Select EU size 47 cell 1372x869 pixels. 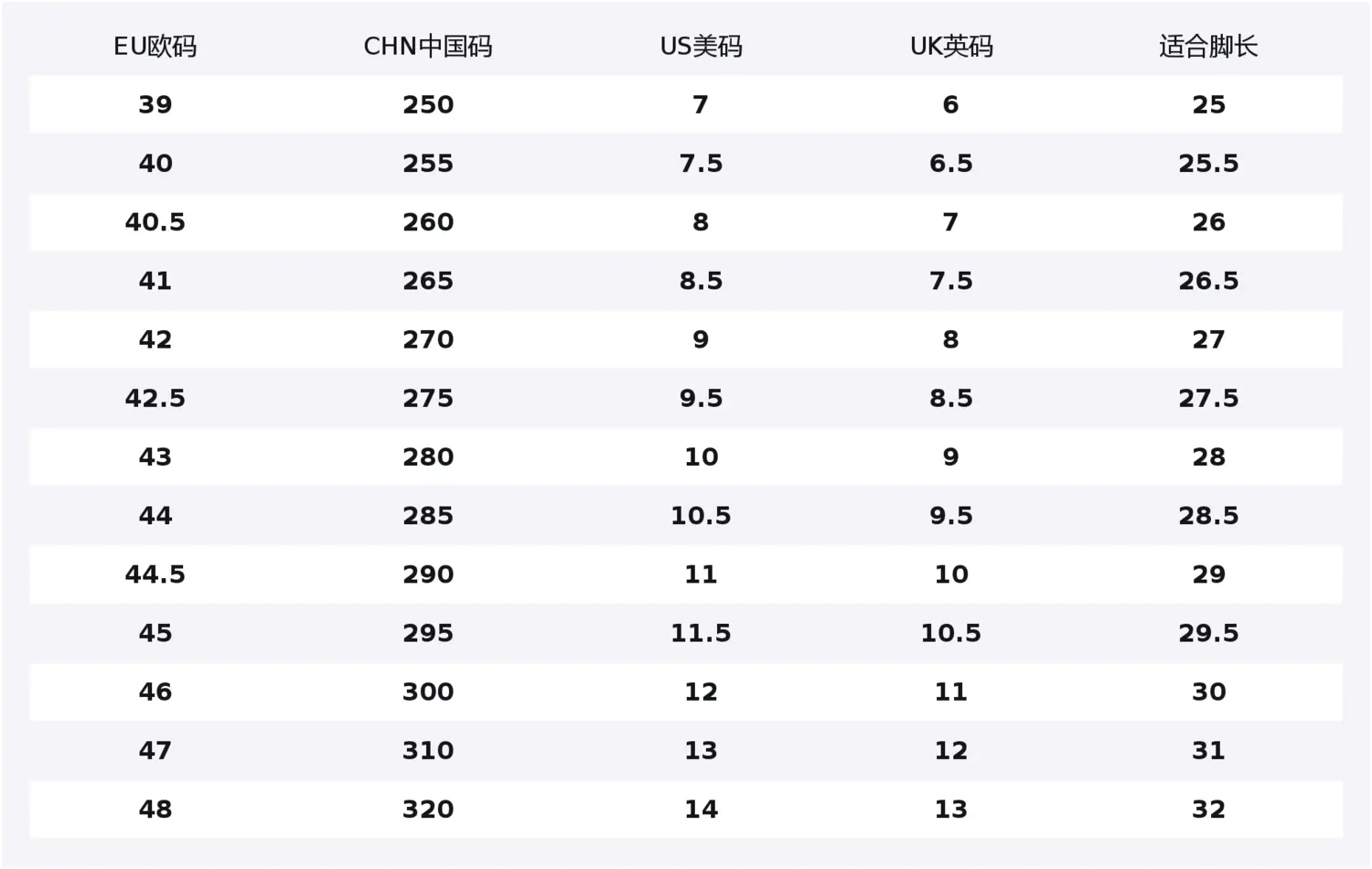155,749
